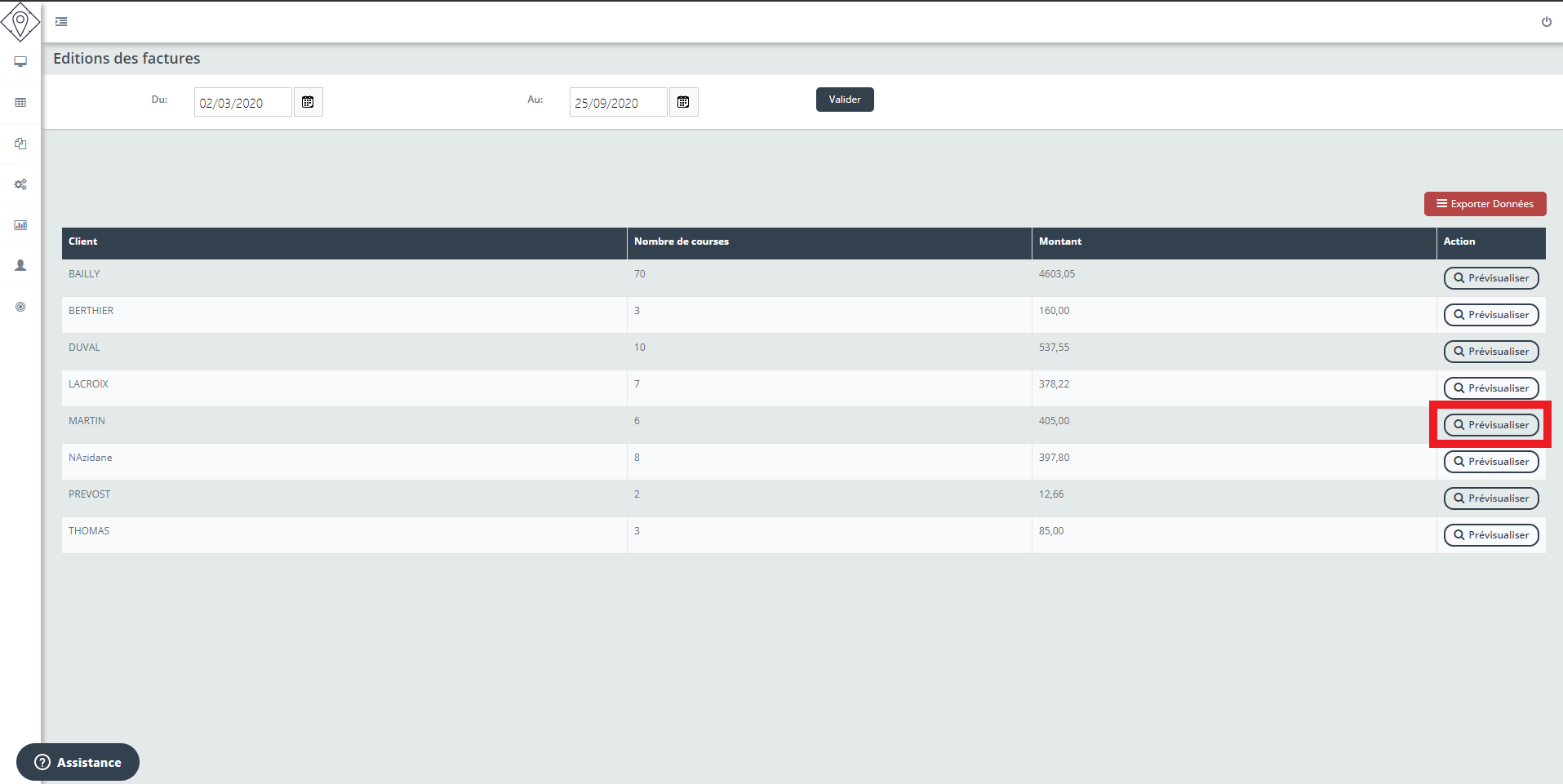Screen dimensions: 1563x784
Task: Click the Au date input field
Action: click(618, 103)
